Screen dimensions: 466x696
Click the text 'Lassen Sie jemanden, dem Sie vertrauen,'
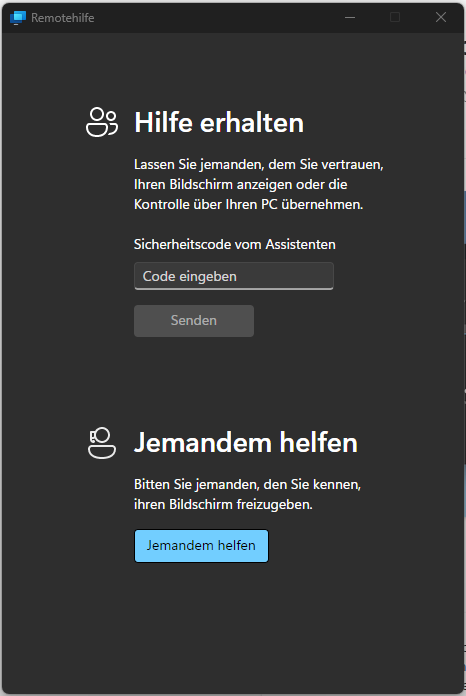tap(259, 165)
